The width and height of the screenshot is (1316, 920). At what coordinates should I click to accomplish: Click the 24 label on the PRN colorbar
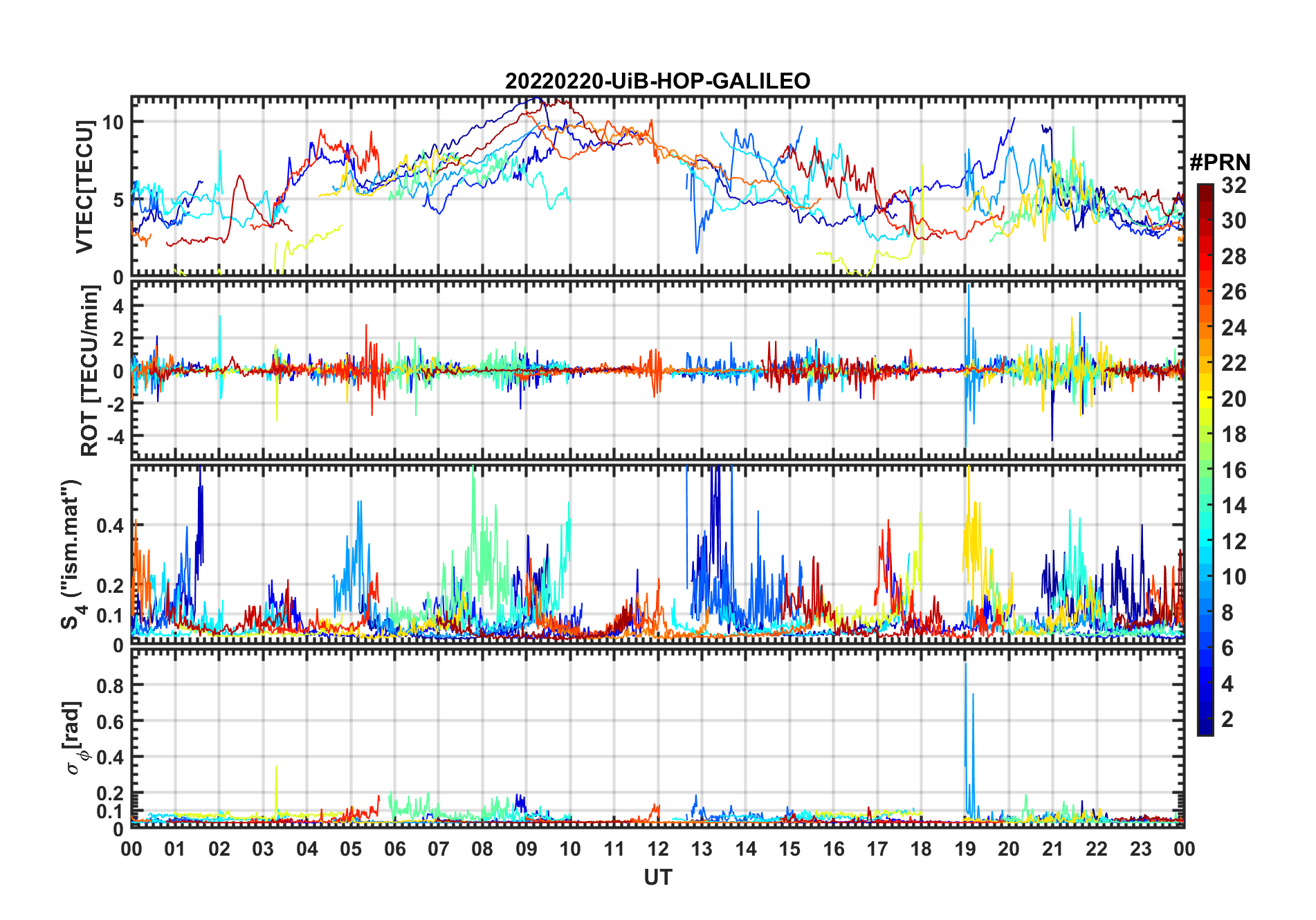1234,328
